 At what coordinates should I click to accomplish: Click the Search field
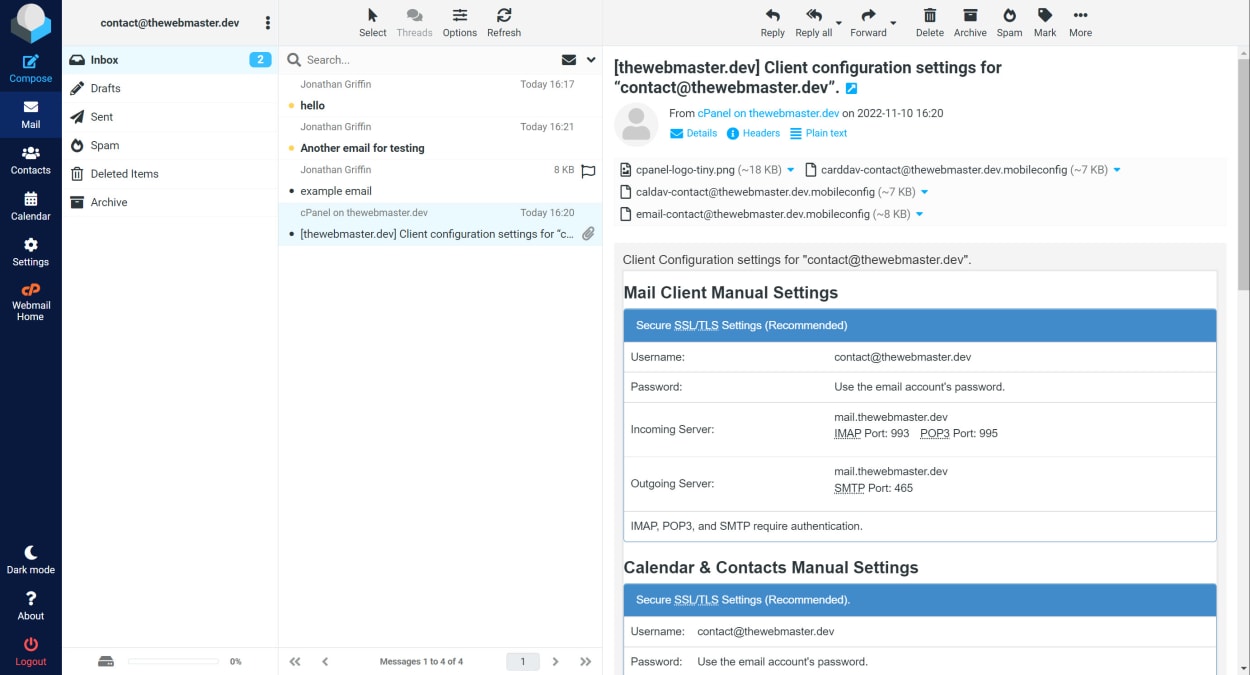tap(430, 60)
